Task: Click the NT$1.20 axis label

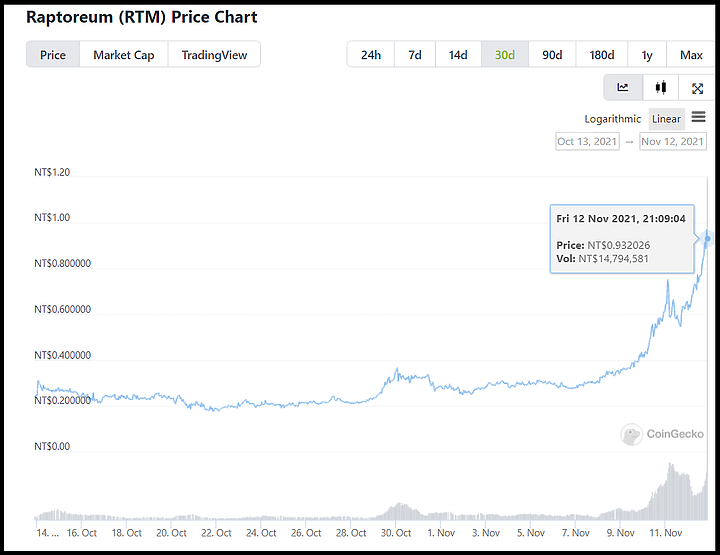Action: tap(52, 172)
